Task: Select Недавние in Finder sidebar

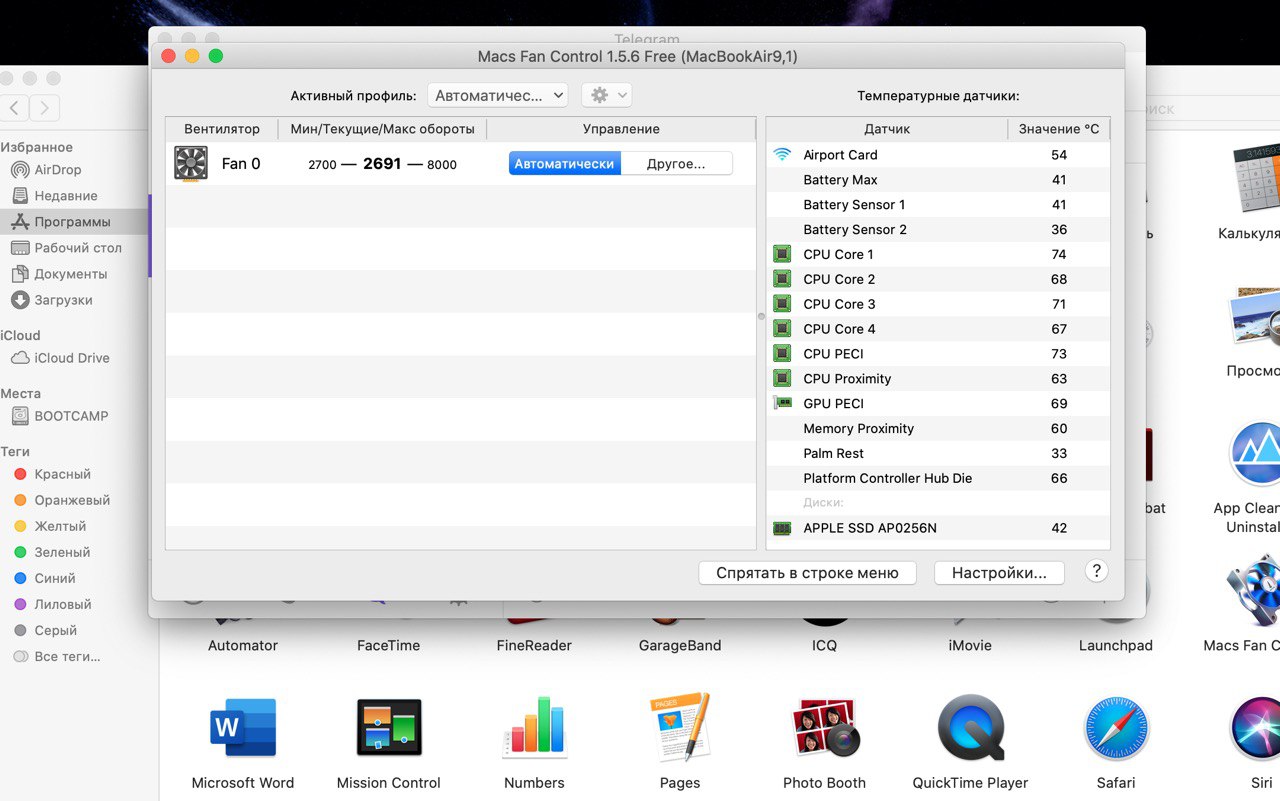Action: pyautogui.click(x=66, y=196)
